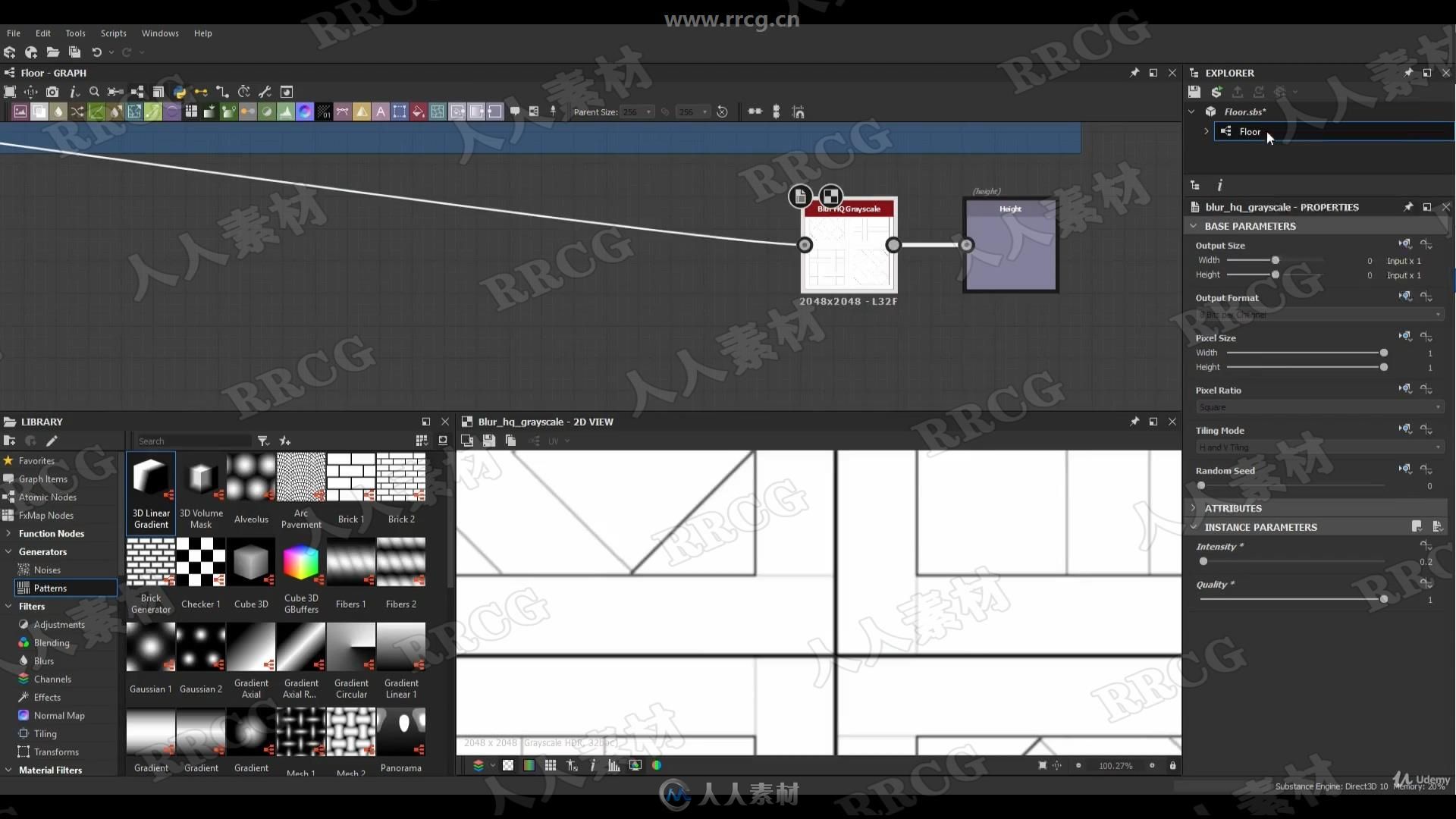The width and height of the screenshot is (1456, 819).
Task: Open the Windows menu in menubar
Action: coord(159,33)
